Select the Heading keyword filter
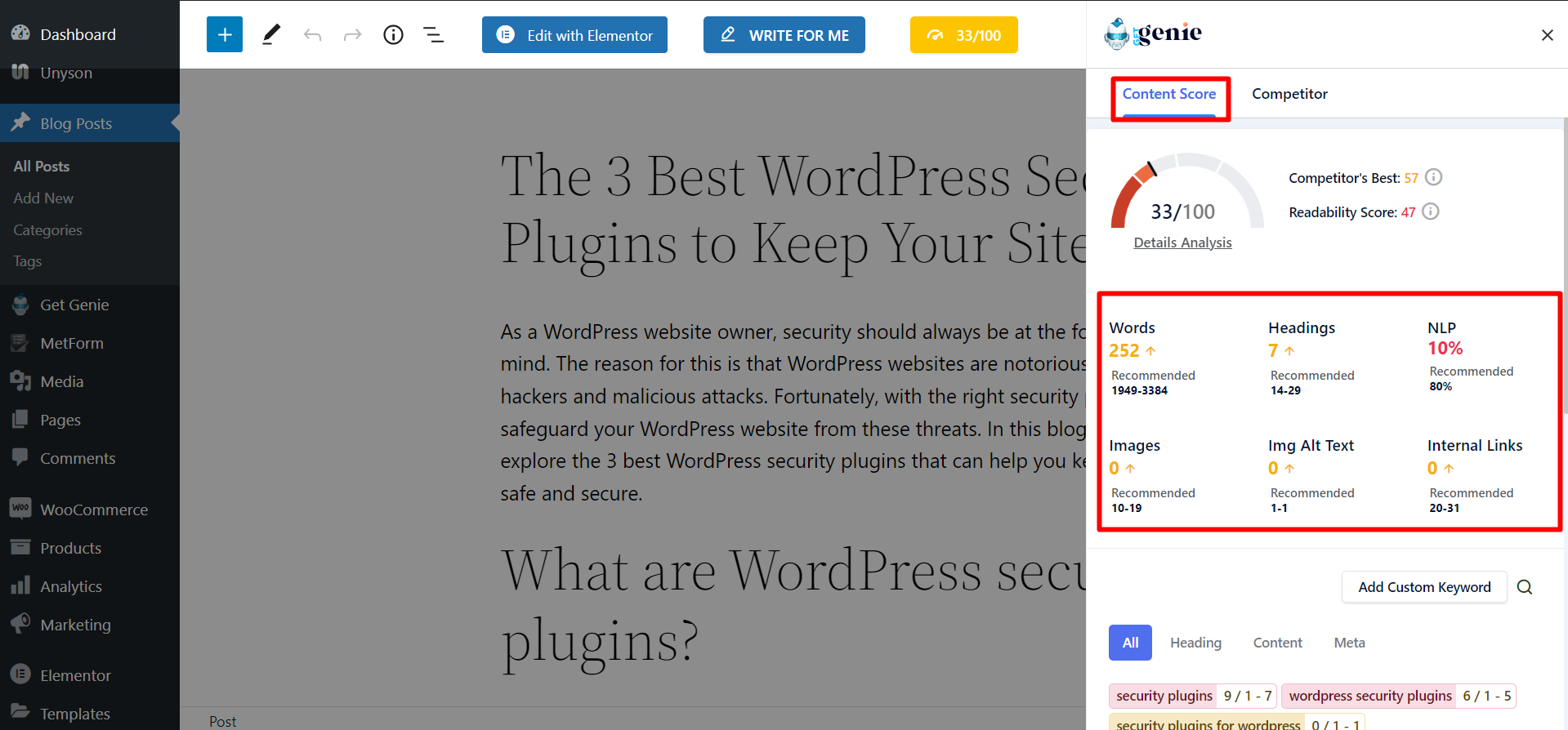The width and height of the screenshot is (1568, 730). click(1195, 643)
